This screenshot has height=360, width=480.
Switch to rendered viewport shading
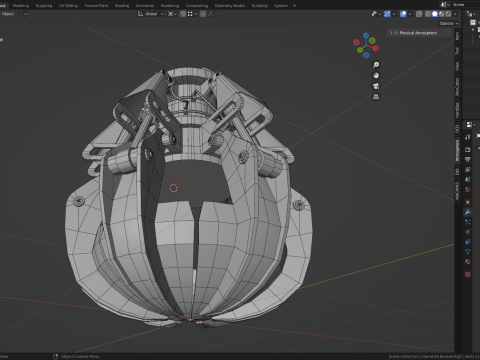click(448, 14)
